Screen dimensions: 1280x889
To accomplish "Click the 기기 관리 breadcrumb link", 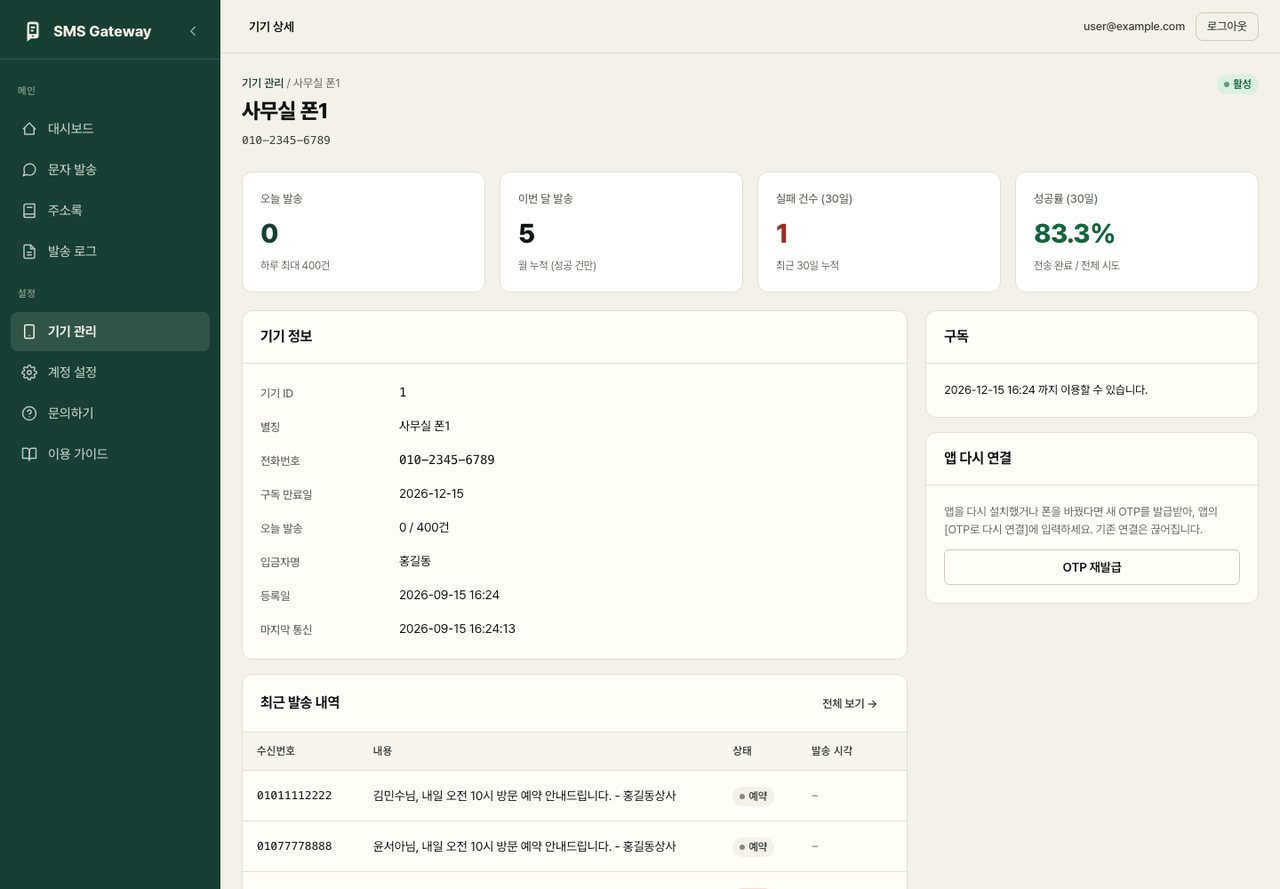I will tap(263, 83).
